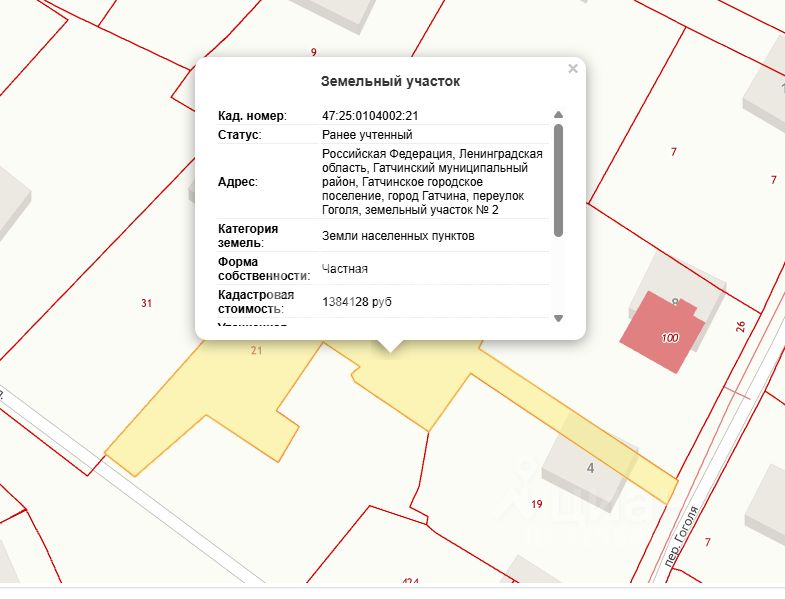Click the Форма собственности label
Image resolution: width=785 pixels, height=599 pixels.
(x=264, y=269)
